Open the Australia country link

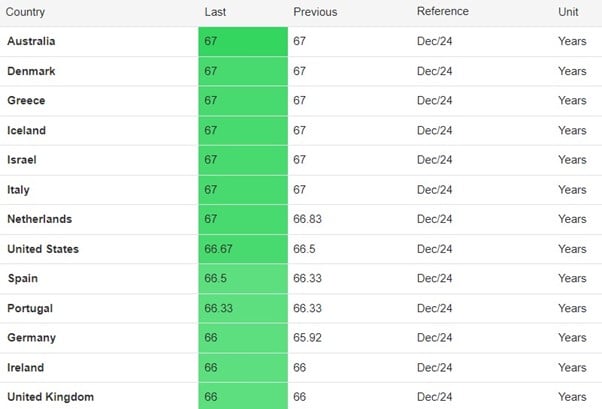(31, 42)
